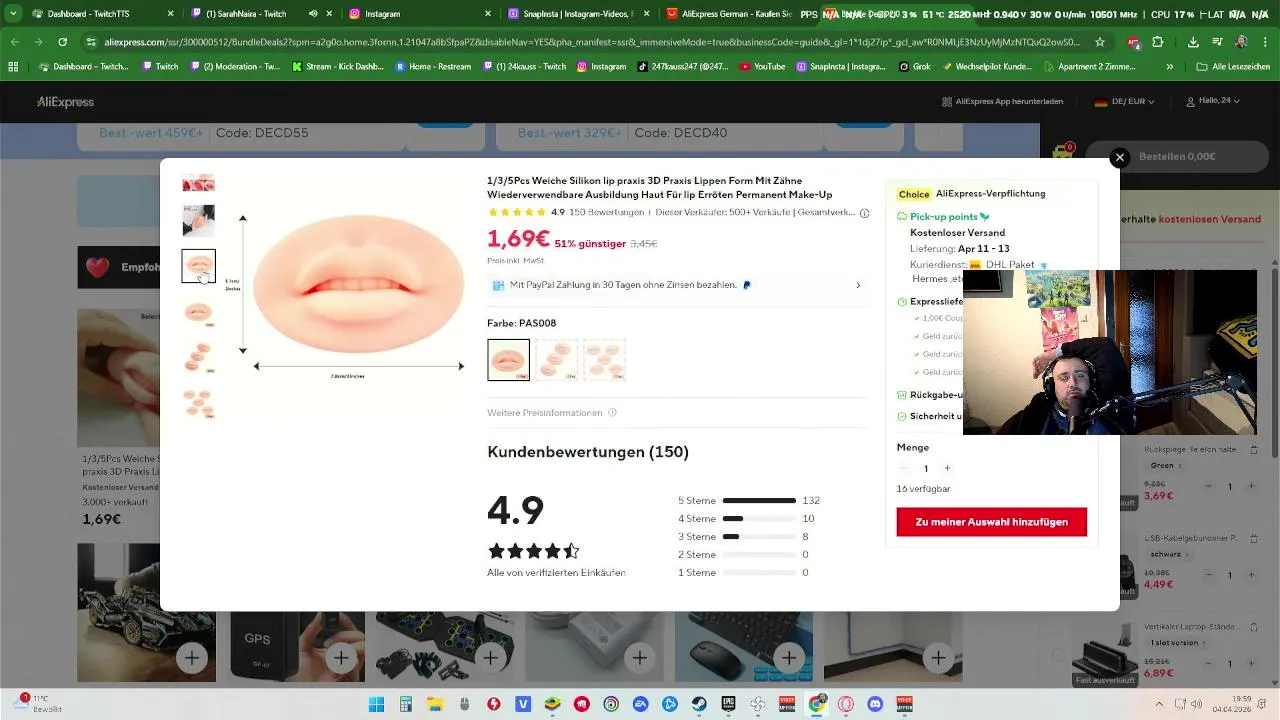Viewport: 1280px width, 720px height.
Task: Choose the first PAS008 color variant
Action: 508,360
